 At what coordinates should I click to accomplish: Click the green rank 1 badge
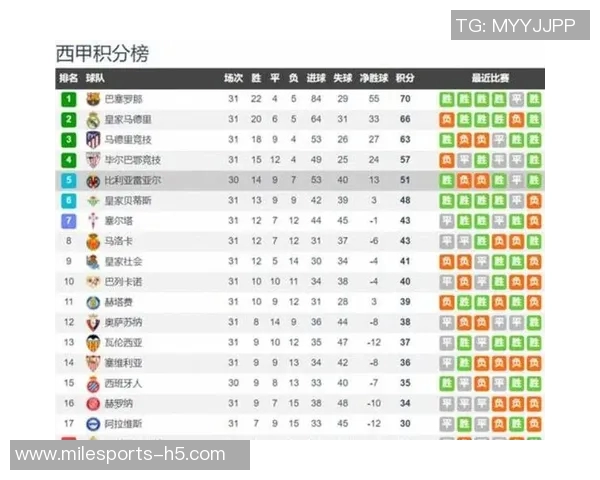pos(68,99)
